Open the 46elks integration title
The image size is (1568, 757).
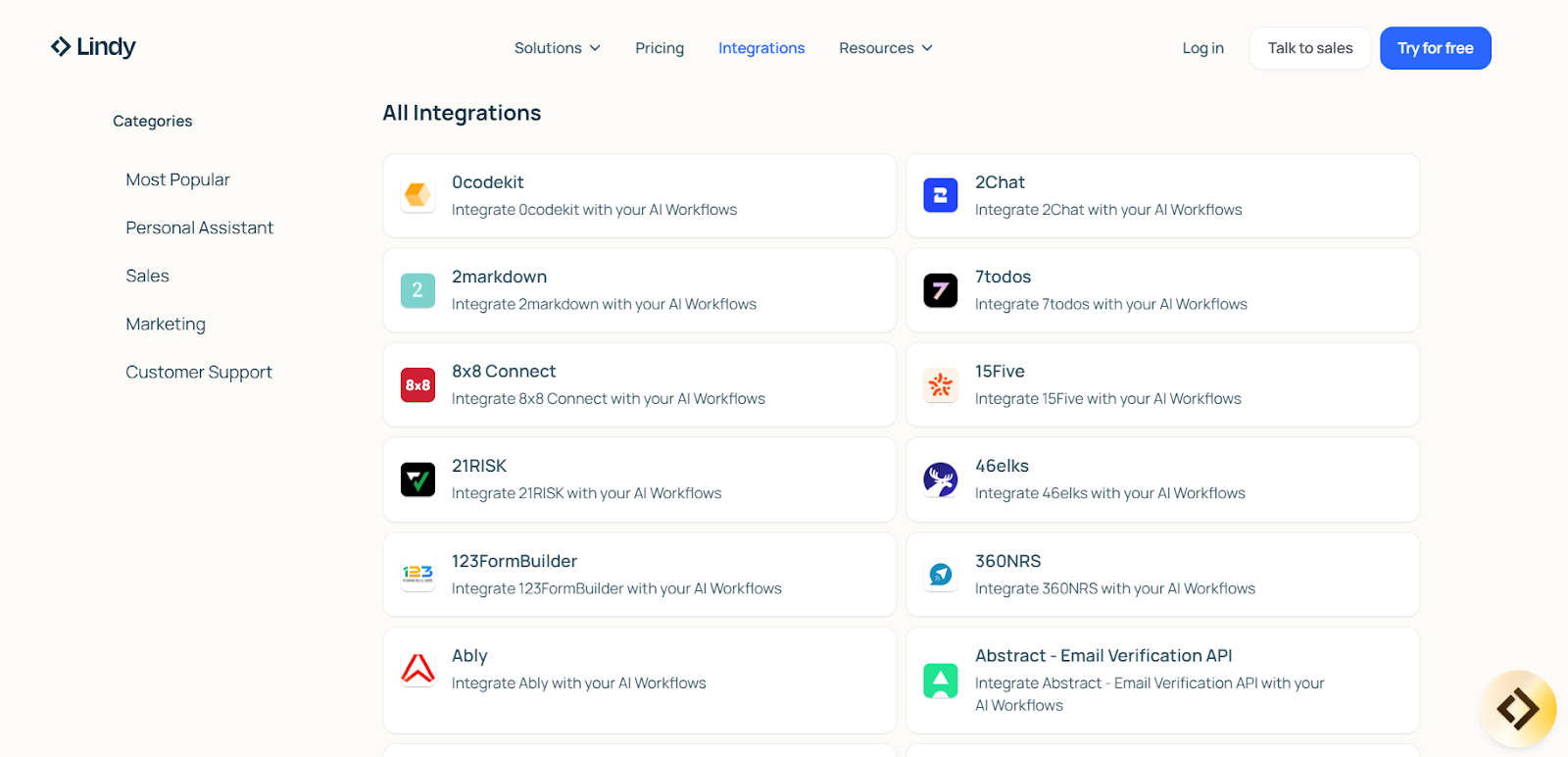[1002, 466]
